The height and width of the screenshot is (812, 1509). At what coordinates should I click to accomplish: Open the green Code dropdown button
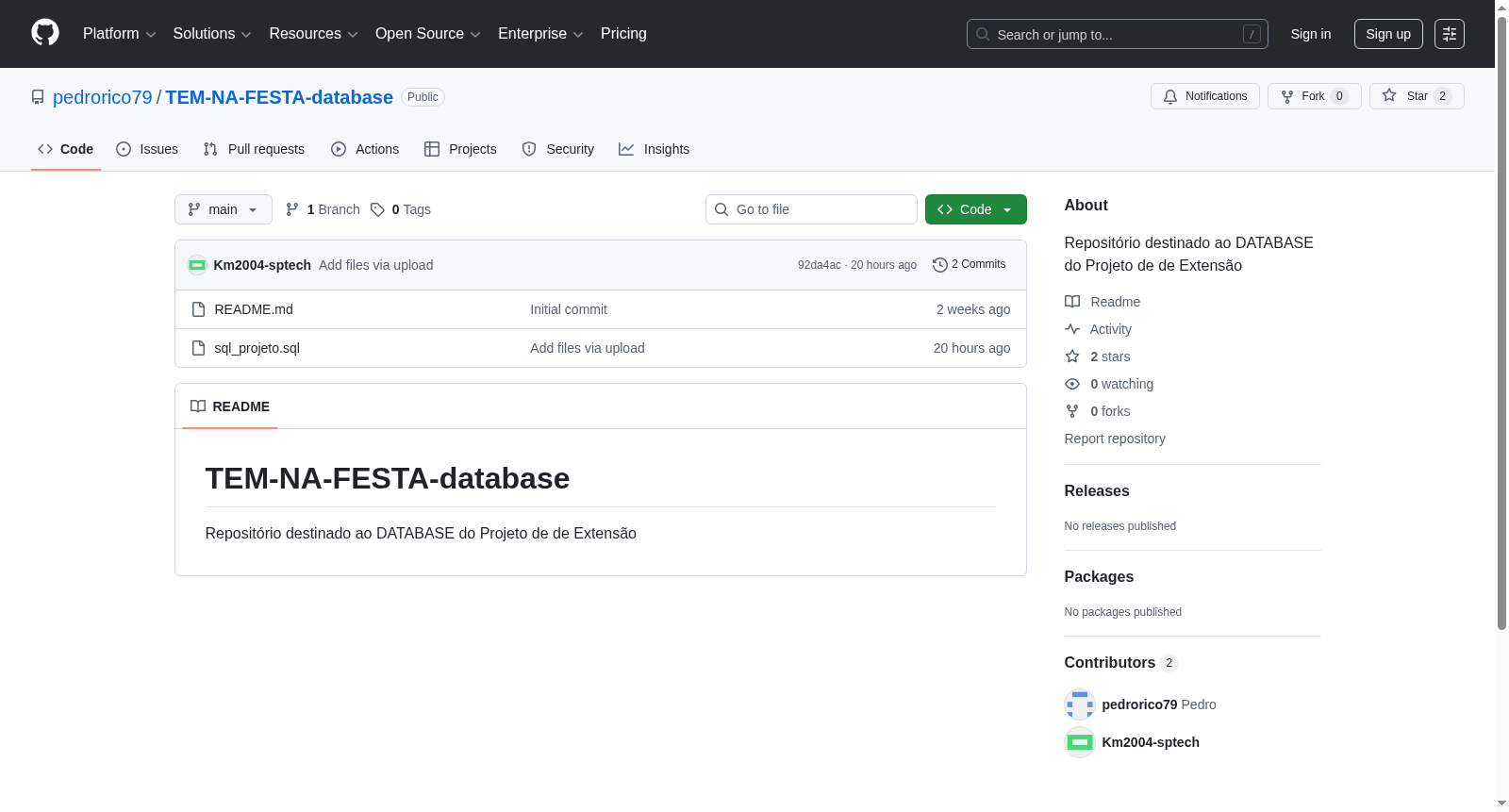click(x=976, y=209)
